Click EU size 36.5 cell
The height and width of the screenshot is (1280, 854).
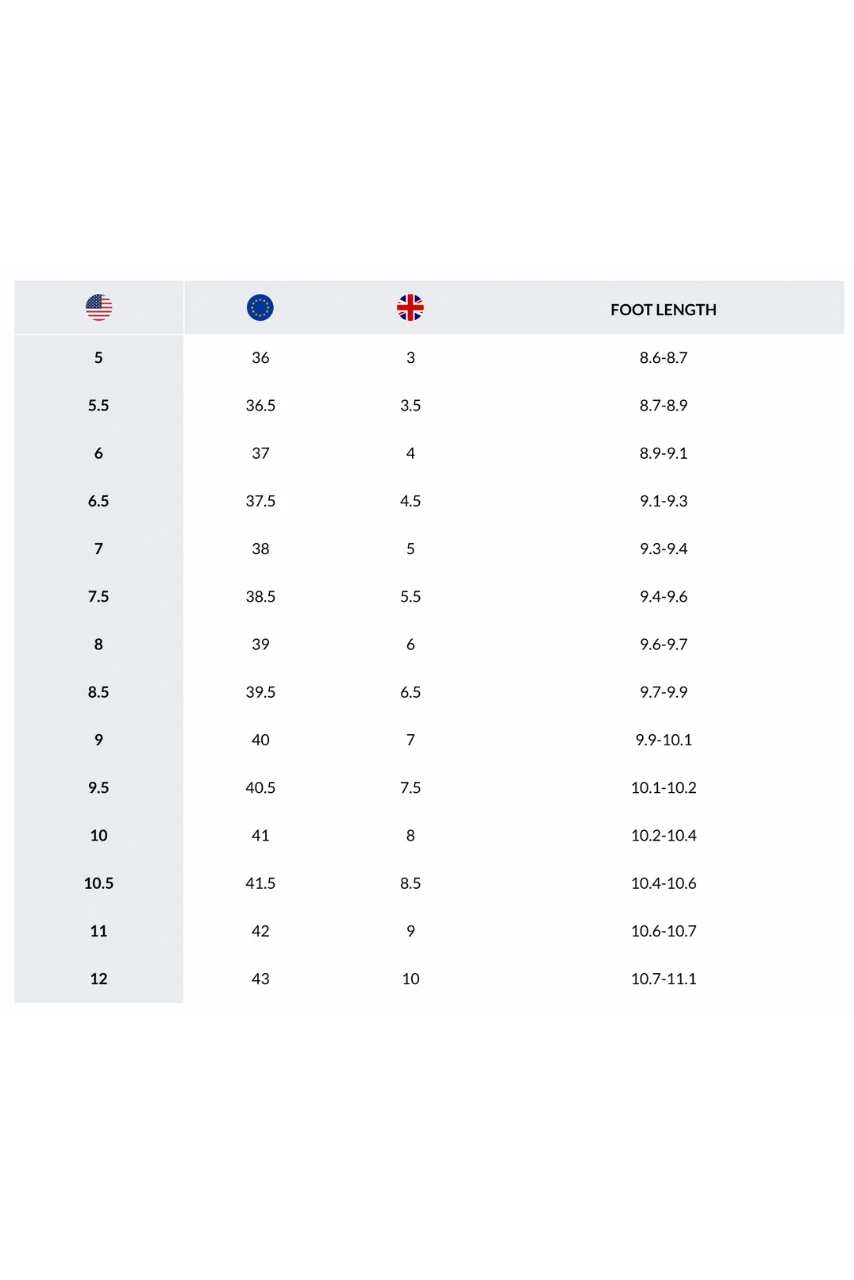260,406
